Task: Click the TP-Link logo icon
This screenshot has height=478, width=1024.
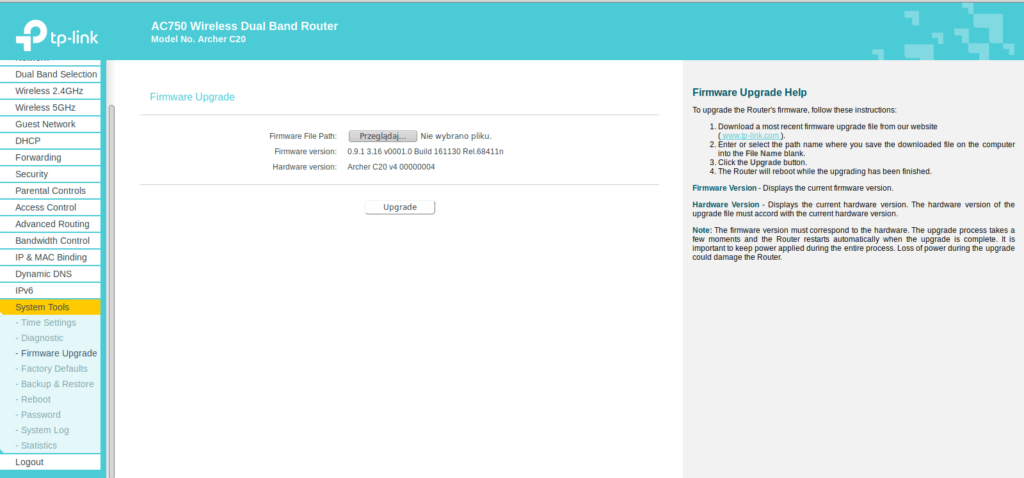Action: coord(28,39)
